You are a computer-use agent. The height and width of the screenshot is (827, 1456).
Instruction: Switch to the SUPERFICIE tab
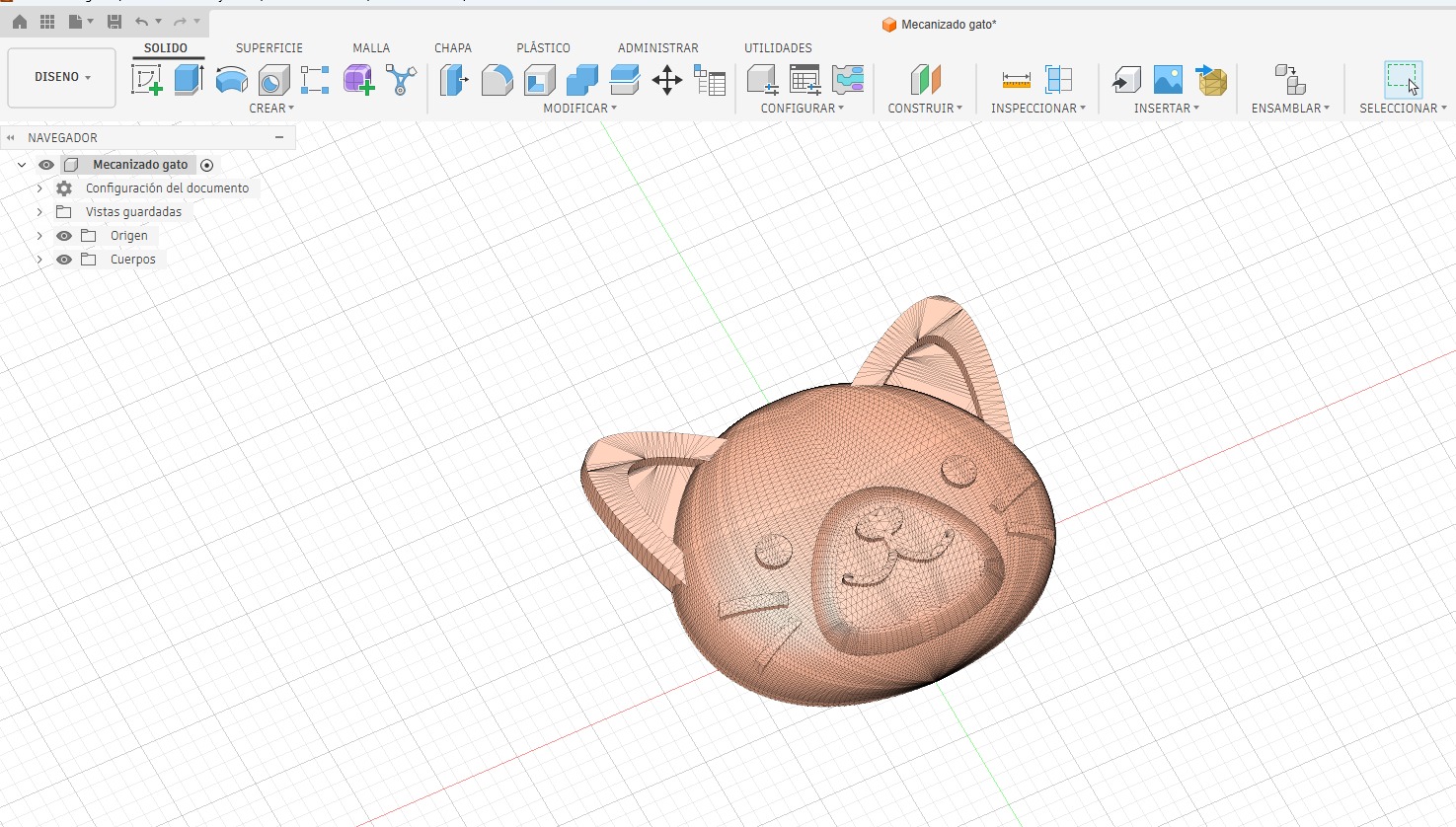pos(269,47)
